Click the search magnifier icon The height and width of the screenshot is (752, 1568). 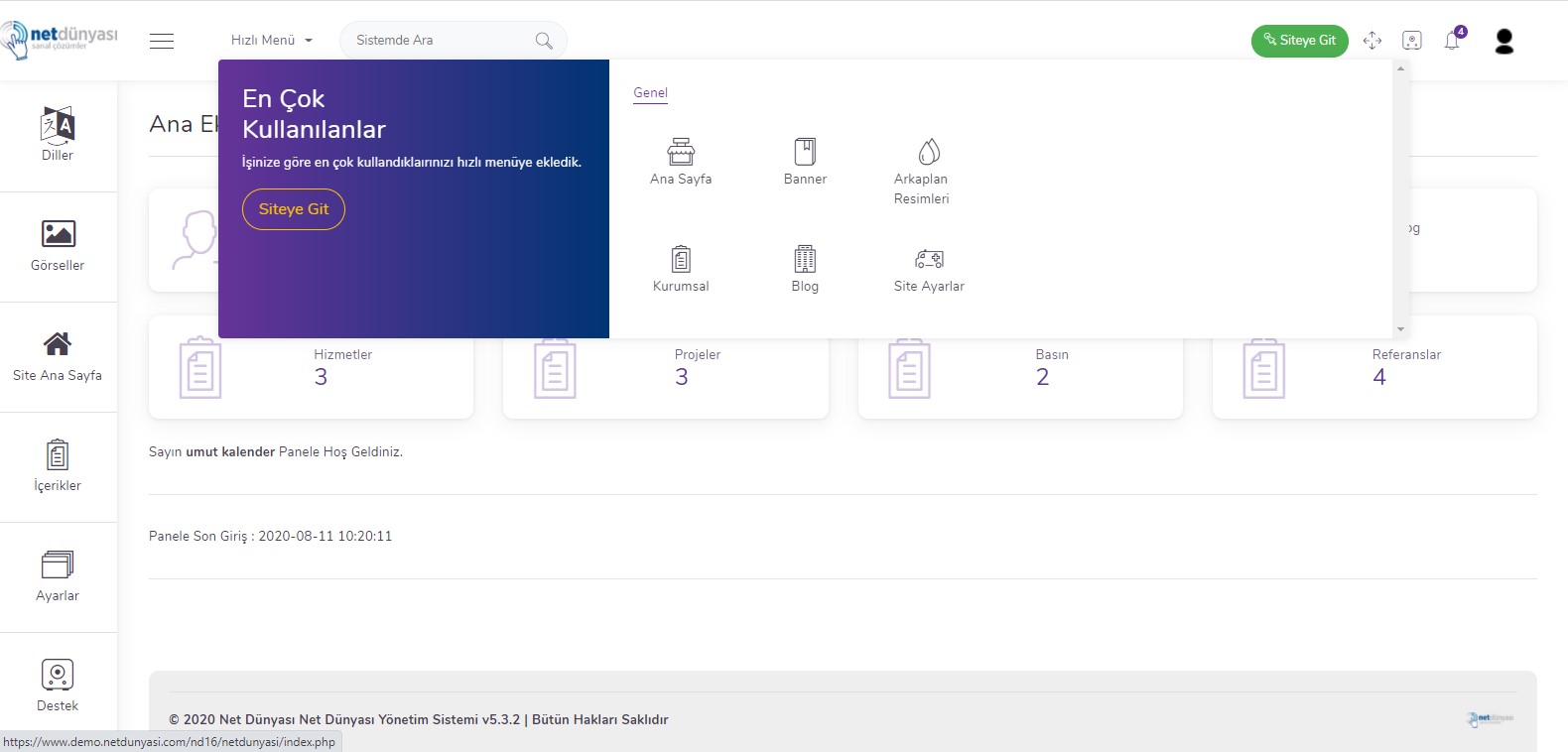pos(544,41)
